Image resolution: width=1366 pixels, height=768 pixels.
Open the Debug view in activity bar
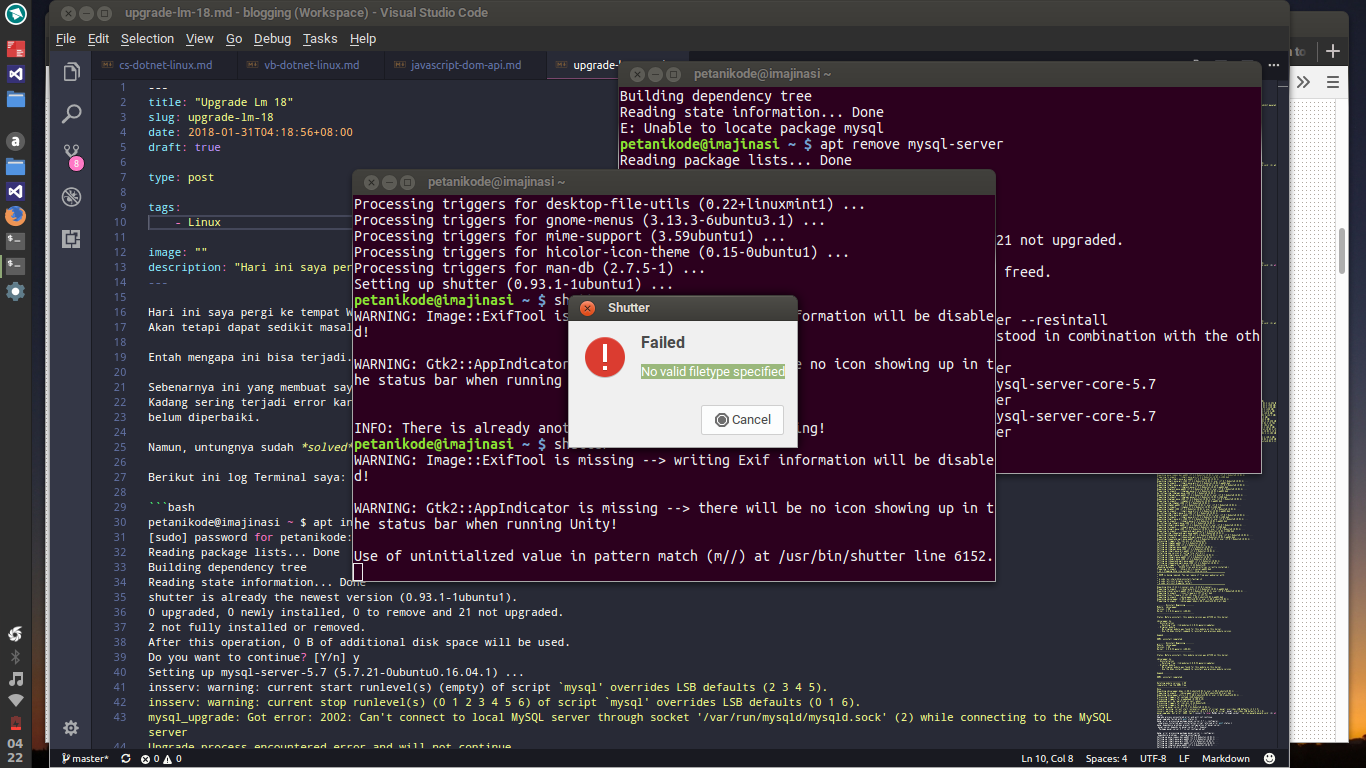click(71, 197)
